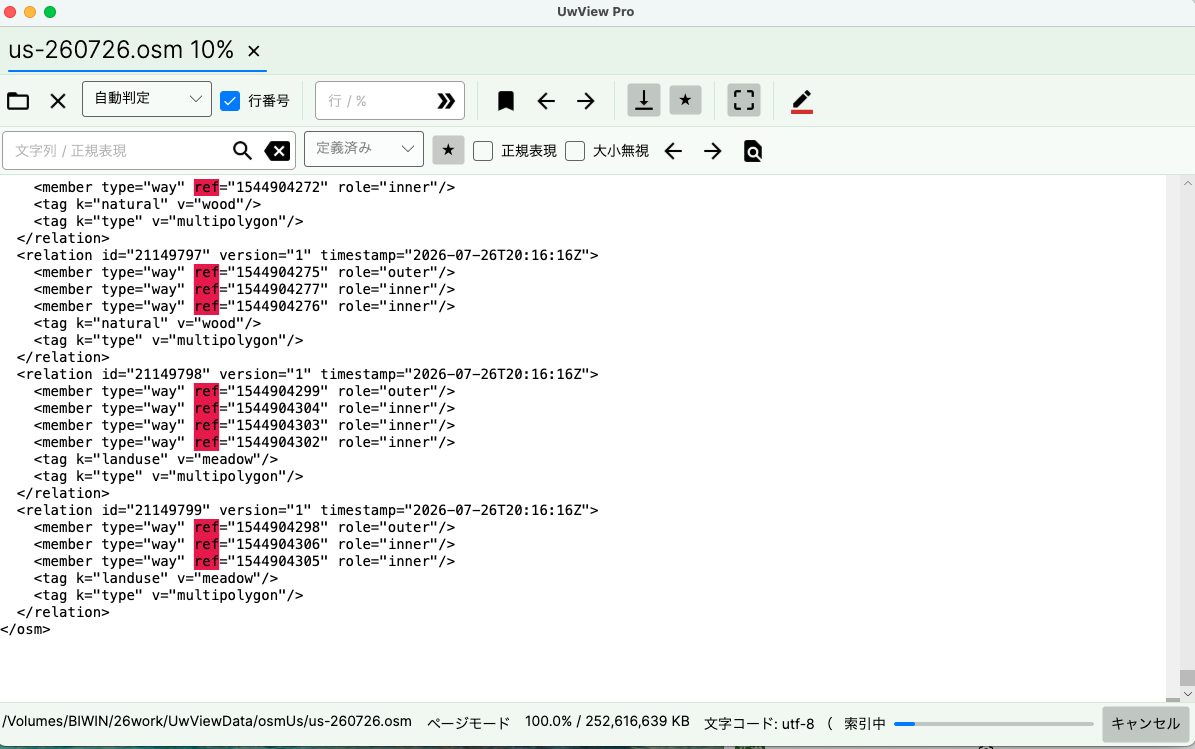This screenshot has width=1195, height=749.
Task: Click member line with ref 1544904272
Action: pyautogui.click(x=245, y=187)
